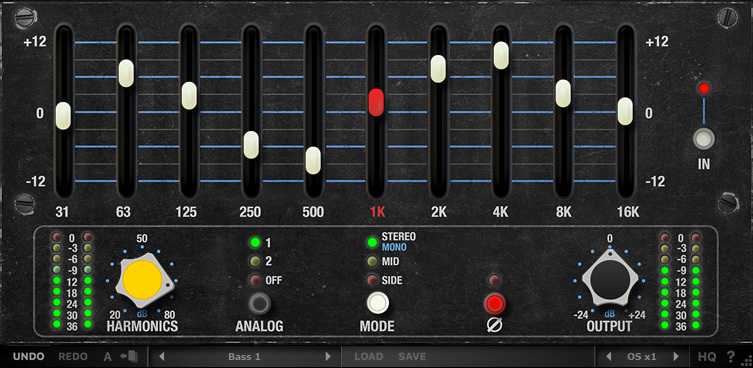
Task: Click the 500 Hz band slider handle
Action: 313,160
